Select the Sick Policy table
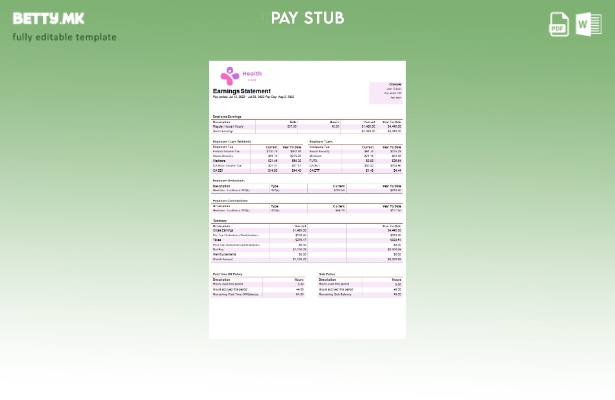This screenshot has height=400, width=615. pos(360,285)
